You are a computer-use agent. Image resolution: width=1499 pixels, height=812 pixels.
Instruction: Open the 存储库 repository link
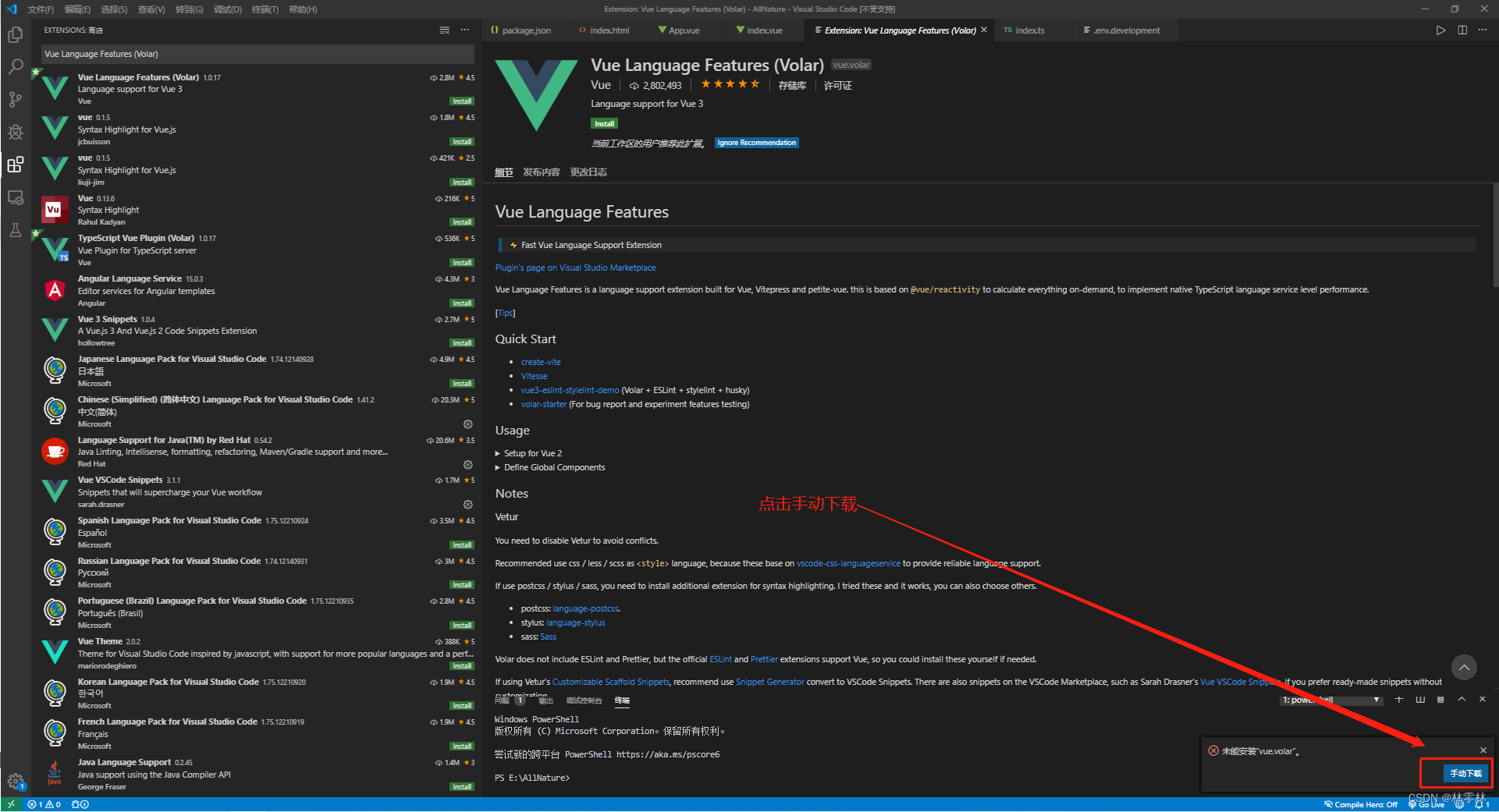click(x=792, y=86)
